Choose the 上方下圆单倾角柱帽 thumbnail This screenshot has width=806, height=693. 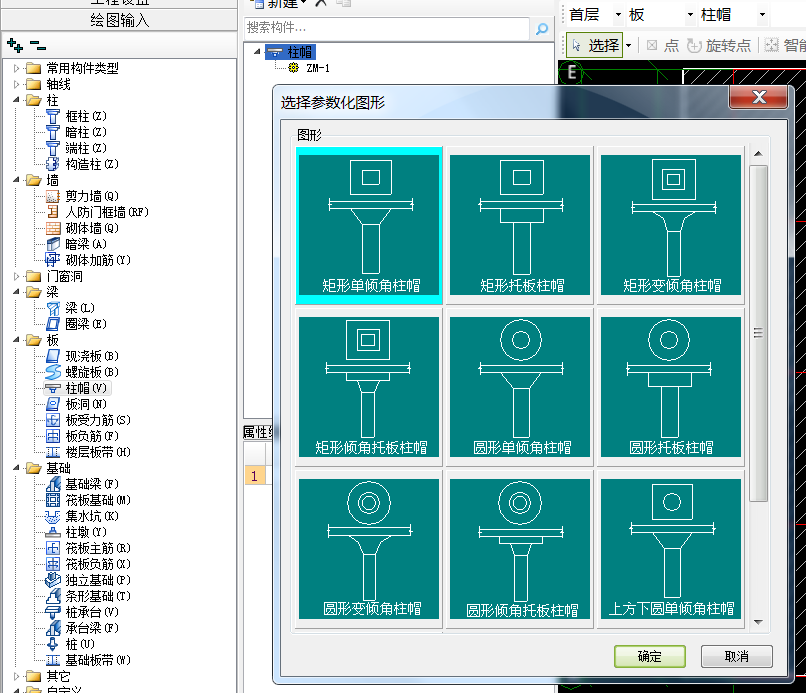pos(671,549)
